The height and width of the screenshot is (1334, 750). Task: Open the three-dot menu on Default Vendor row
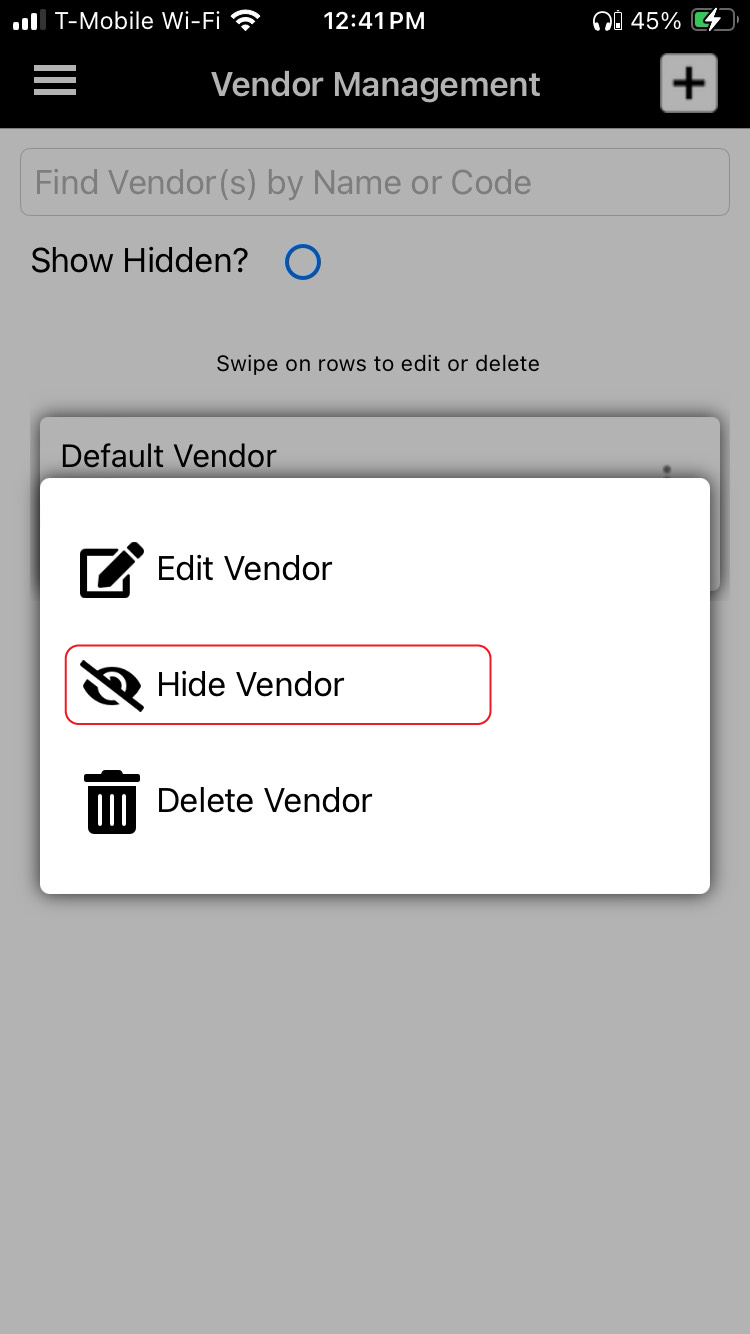click(667, 470)
